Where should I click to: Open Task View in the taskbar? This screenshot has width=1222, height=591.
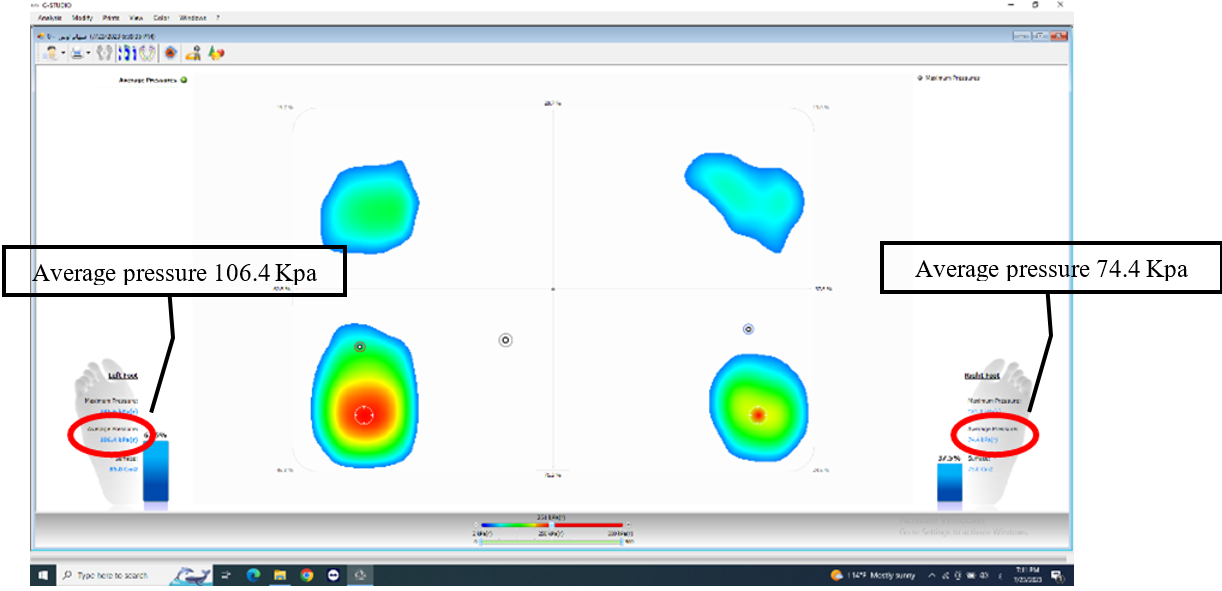pos(227,575)
